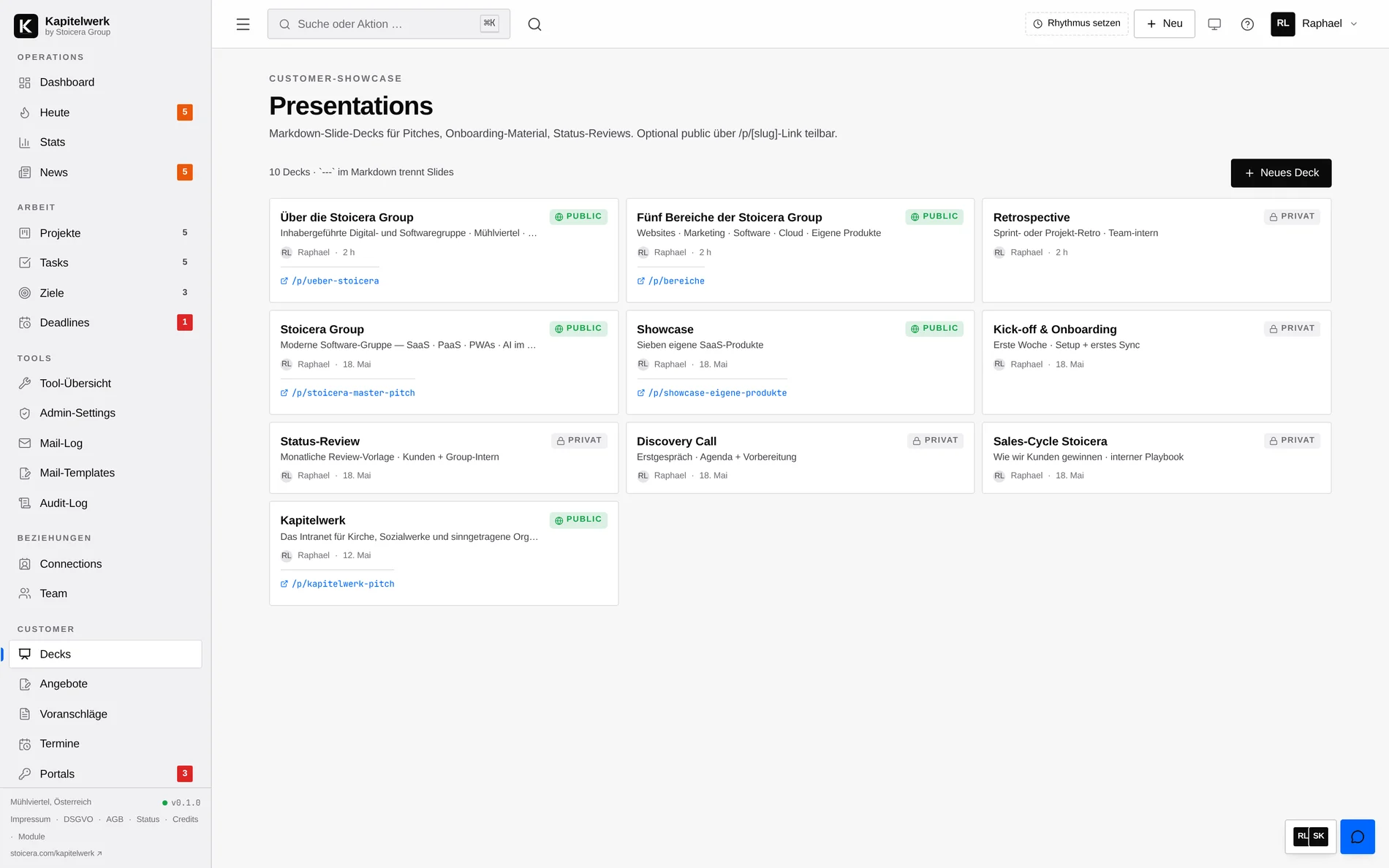1389x868 pixels.
Task: Click Rhythmus setzen button
Action: click(1076, 24)
